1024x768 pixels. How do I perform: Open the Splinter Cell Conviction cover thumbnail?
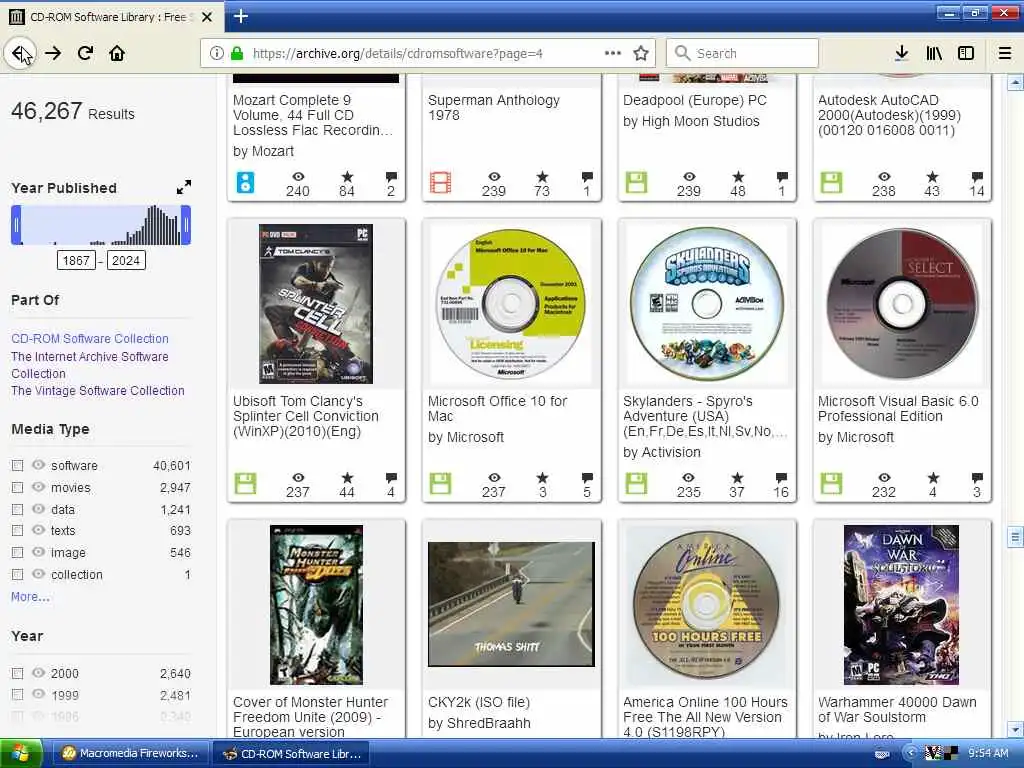pyautogui.click(x=316, y=304)
